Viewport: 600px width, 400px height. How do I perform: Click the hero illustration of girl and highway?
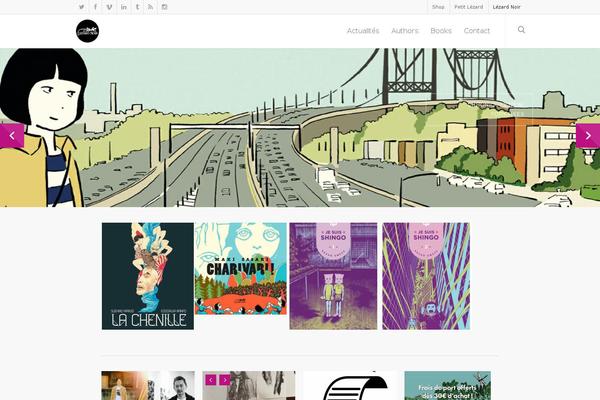click(x=300, y=127)
